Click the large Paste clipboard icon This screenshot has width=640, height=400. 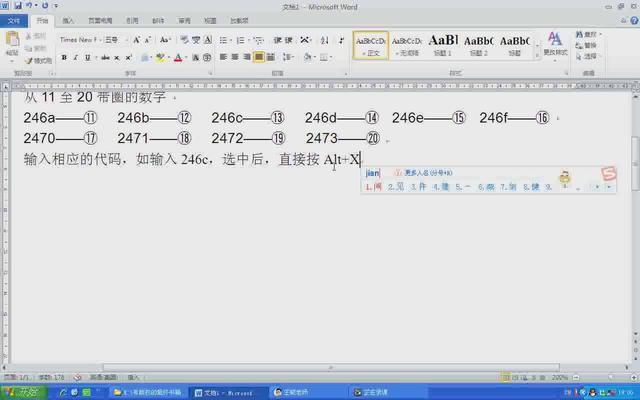coord(12,39)
